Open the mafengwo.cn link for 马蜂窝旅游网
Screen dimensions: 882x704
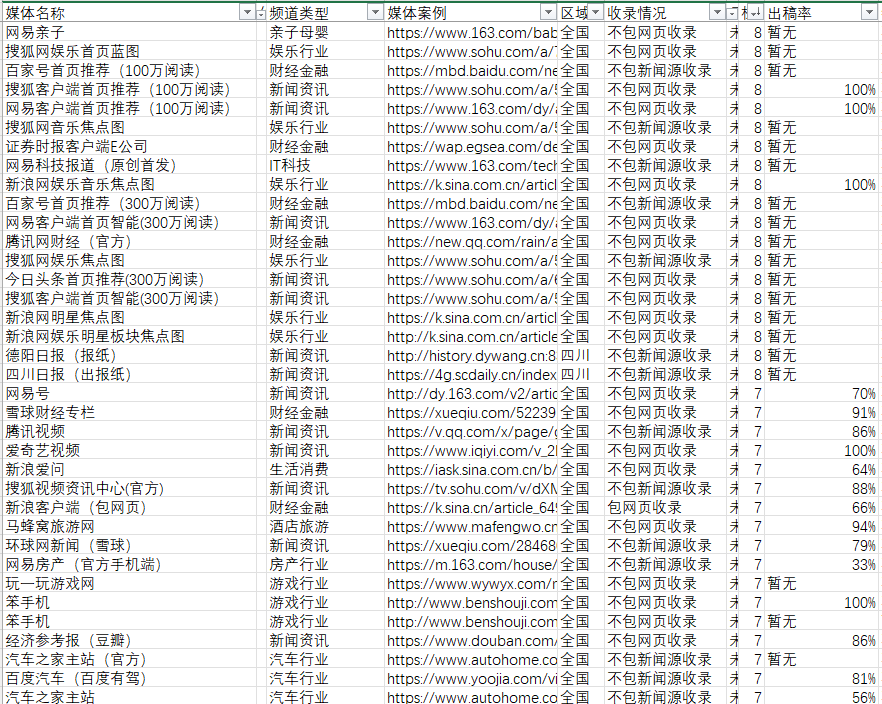[471, 527]
